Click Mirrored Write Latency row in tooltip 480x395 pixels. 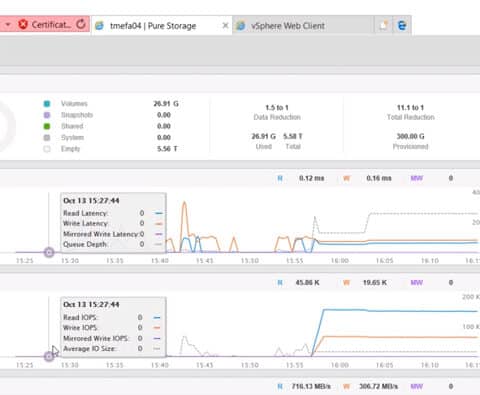(x=113, y=234)
